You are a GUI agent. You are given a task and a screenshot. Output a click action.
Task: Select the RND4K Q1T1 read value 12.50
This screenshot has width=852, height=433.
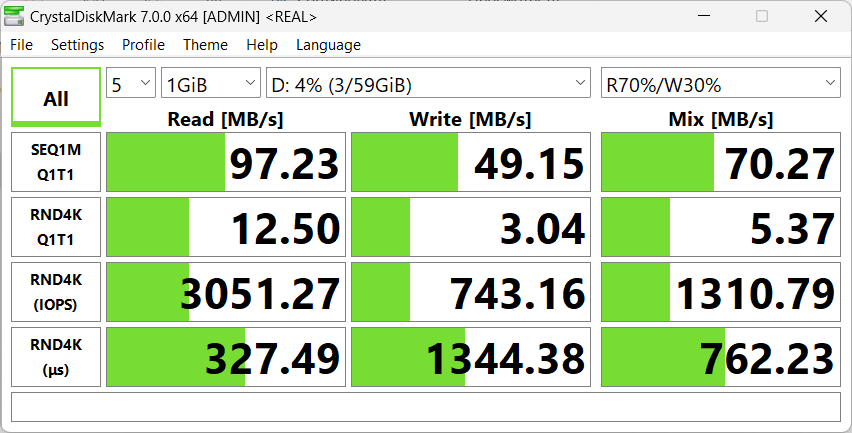(x=226, y=227)
